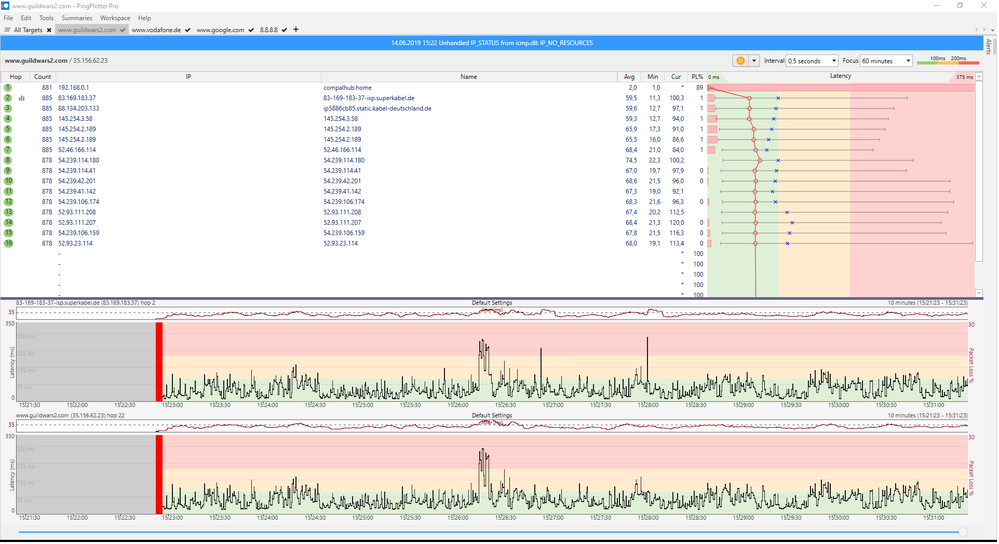Click the PingPlotter app icon in title bar
Screen dimensions: 999x544
point(6,5)
